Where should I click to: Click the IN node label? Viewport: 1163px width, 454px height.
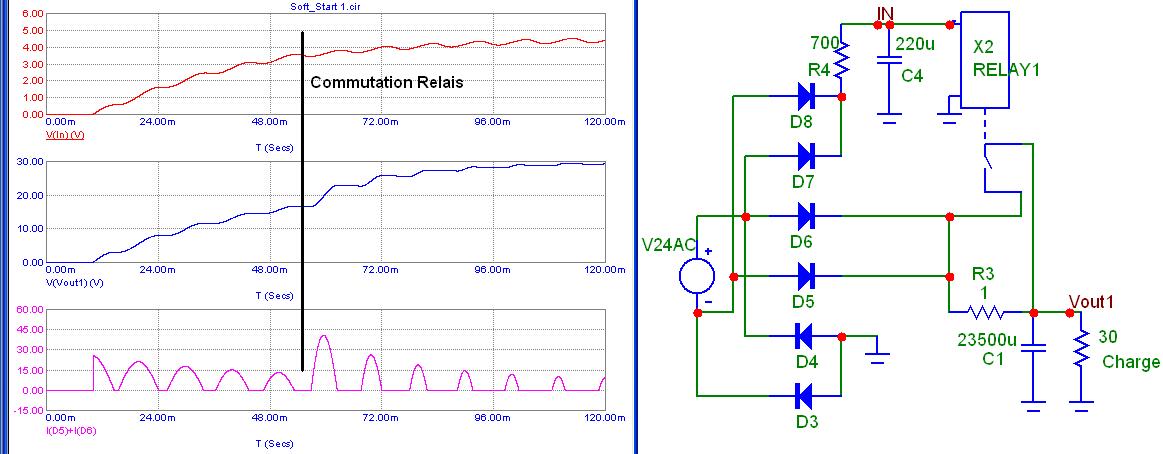[x=884, y=13]
